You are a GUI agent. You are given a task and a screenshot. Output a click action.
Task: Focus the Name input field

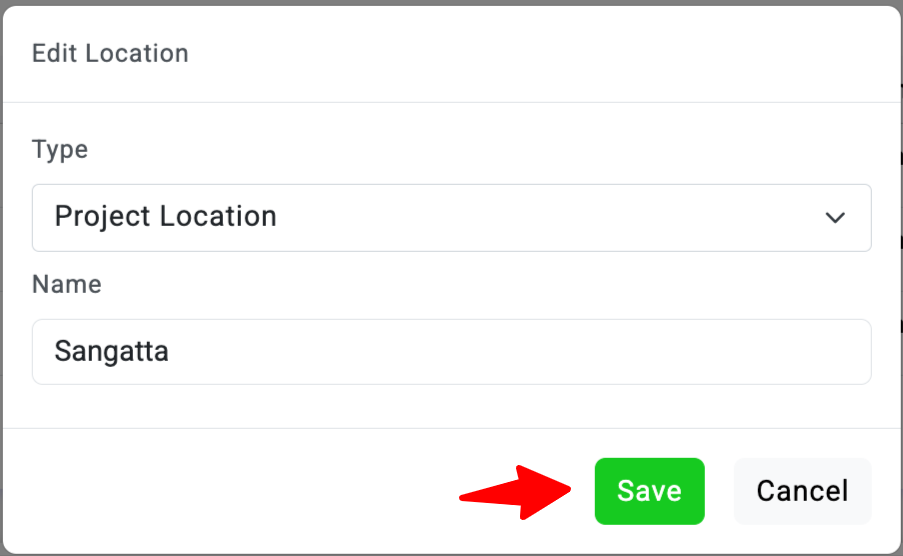click(450, 352)
